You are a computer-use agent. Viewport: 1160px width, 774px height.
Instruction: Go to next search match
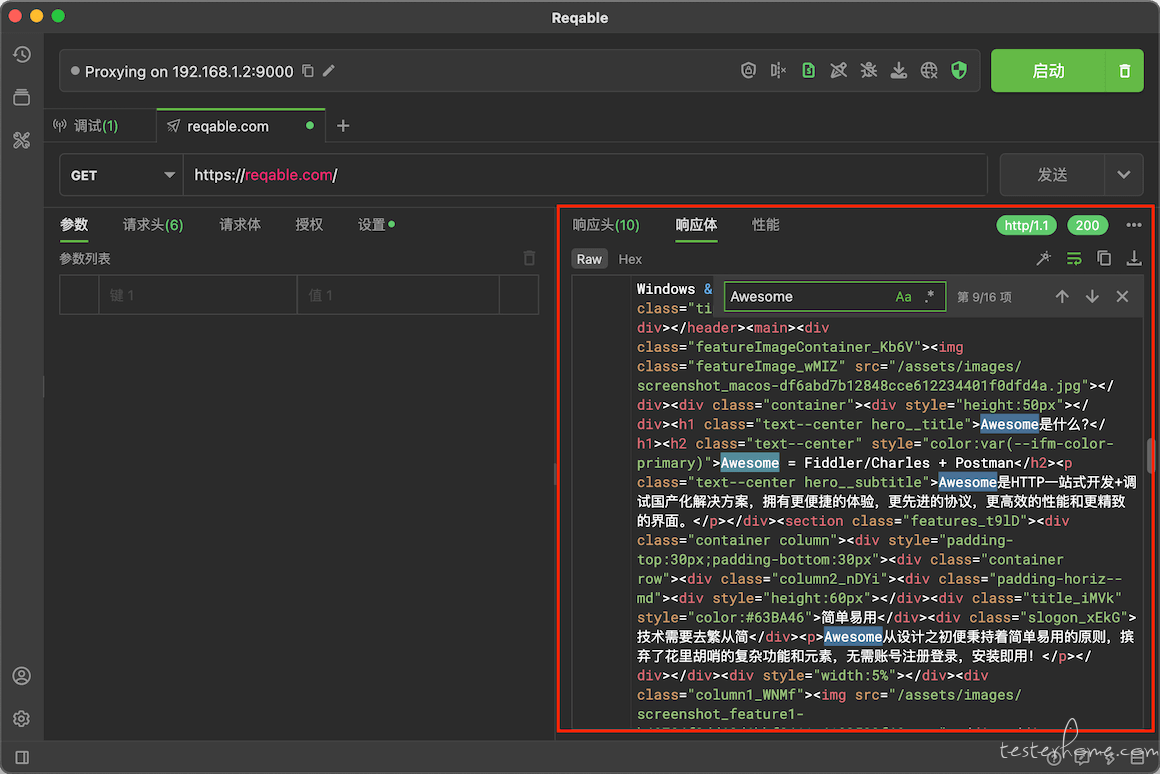[x=1093, y=297]
